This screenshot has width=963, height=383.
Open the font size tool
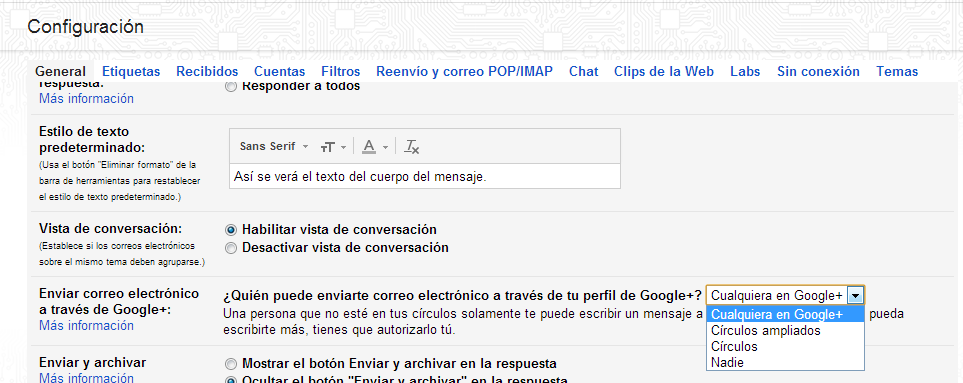327,147
